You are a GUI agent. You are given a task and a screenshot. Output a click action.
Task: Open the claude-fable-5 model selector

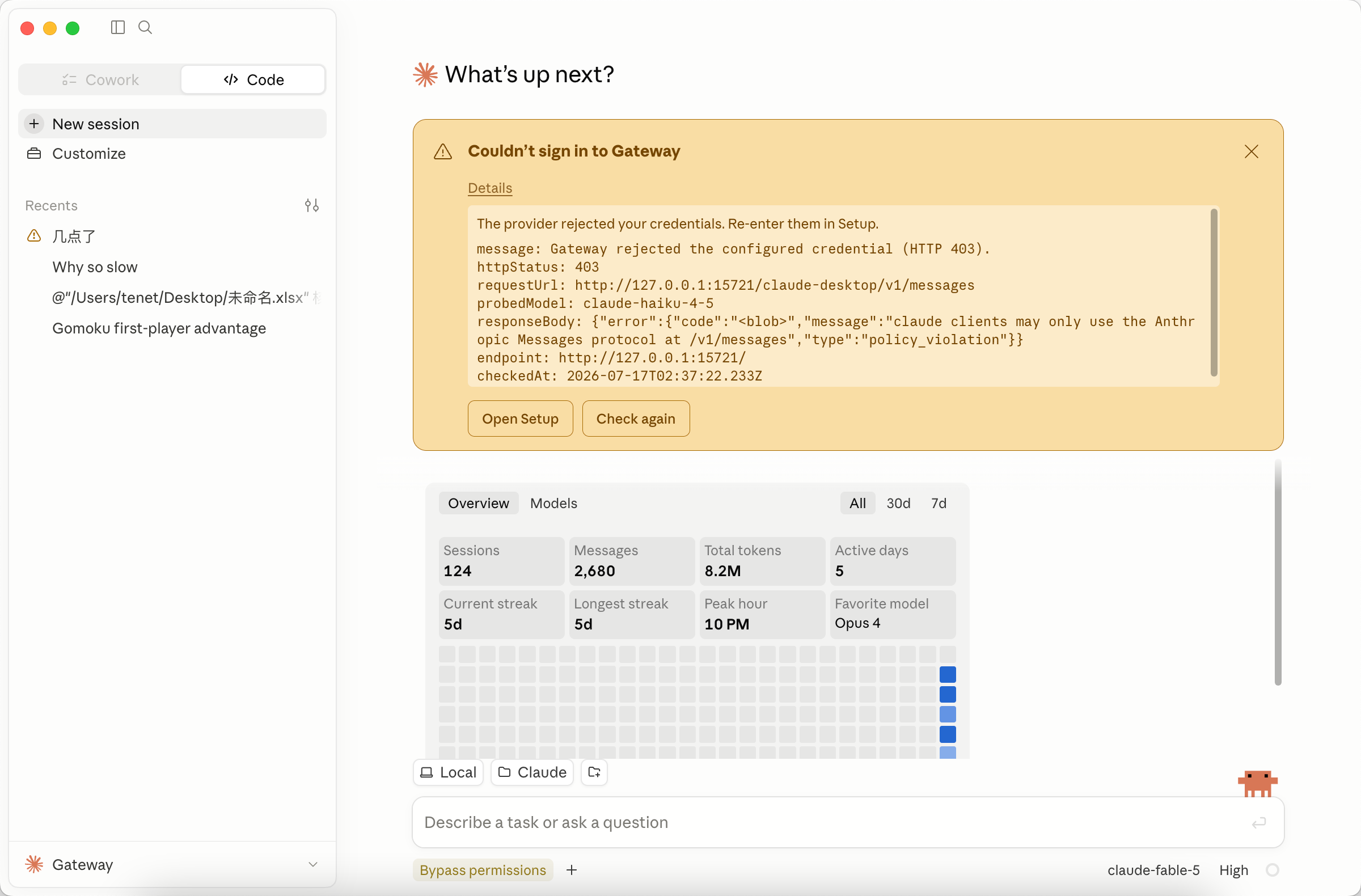1153,870
